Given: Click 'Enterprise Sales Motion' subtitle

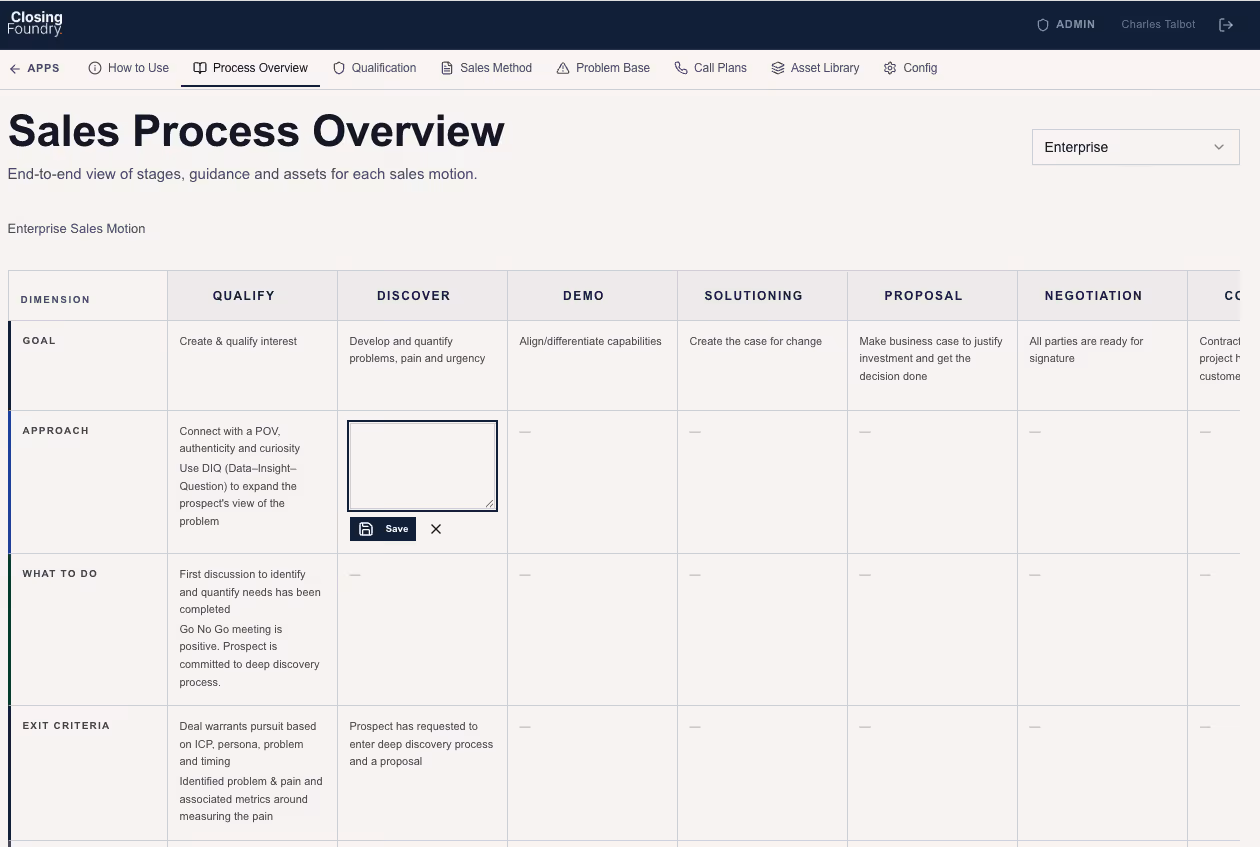Looking at the screenshot, I should point(76,229).
